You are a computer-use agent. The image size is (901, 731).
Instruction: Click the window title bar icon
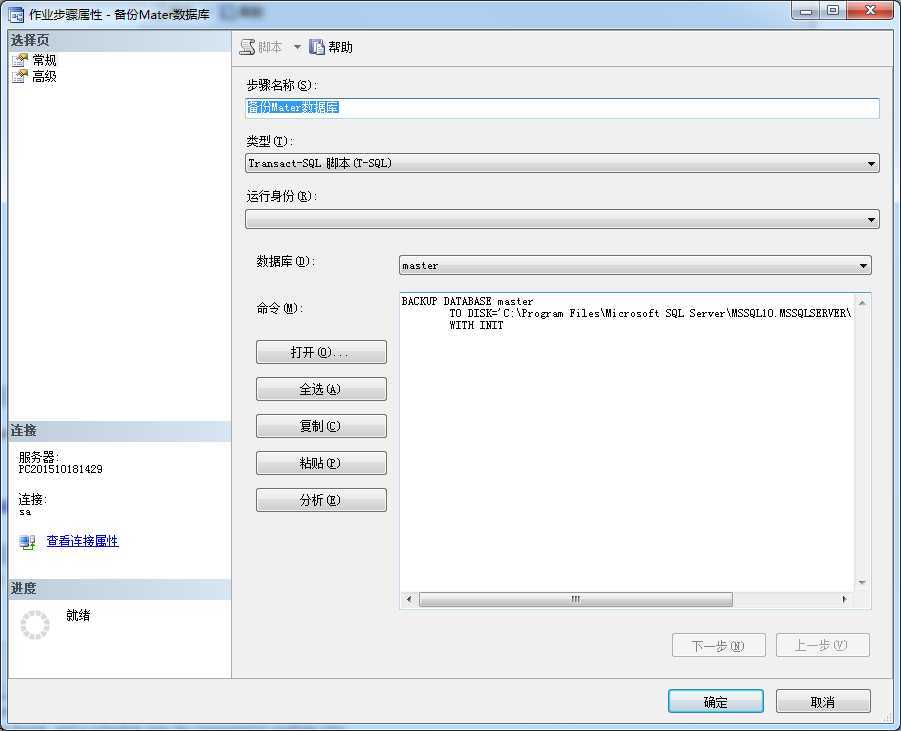point(16,14)
